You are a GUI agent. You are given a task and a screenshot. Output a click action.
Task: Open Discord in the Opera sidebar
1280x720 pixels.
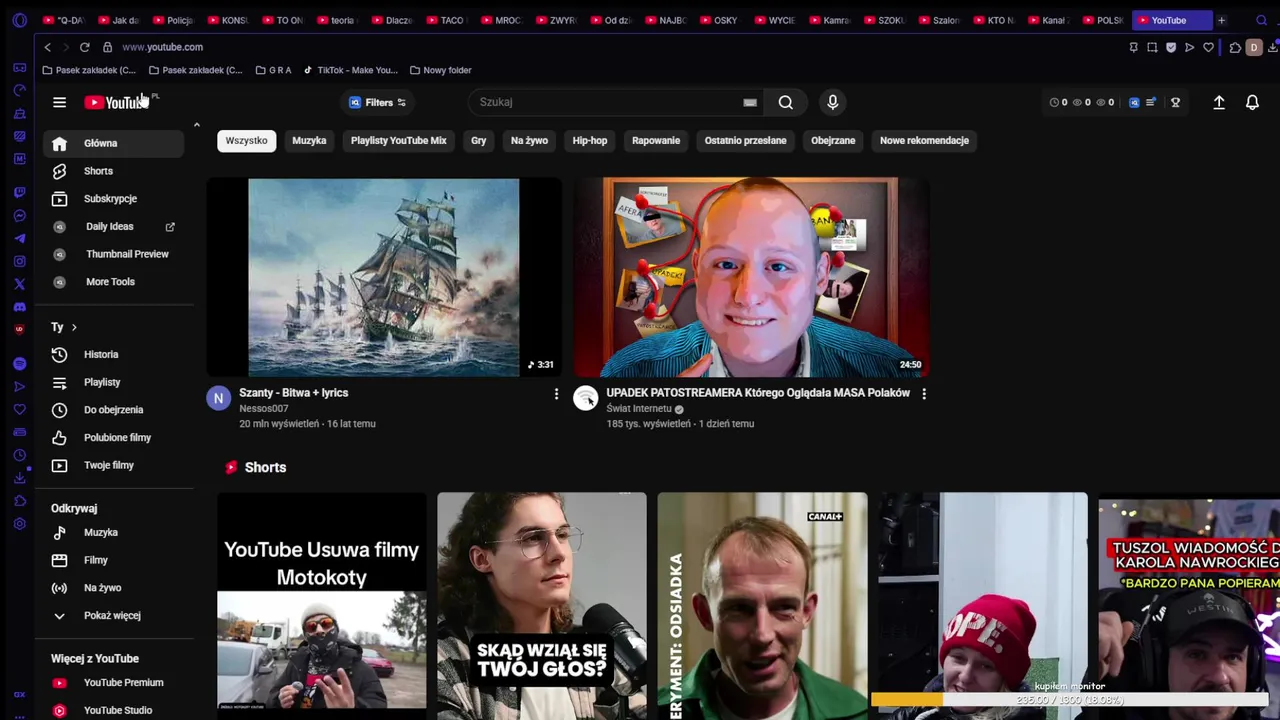(x=19, y=307)
